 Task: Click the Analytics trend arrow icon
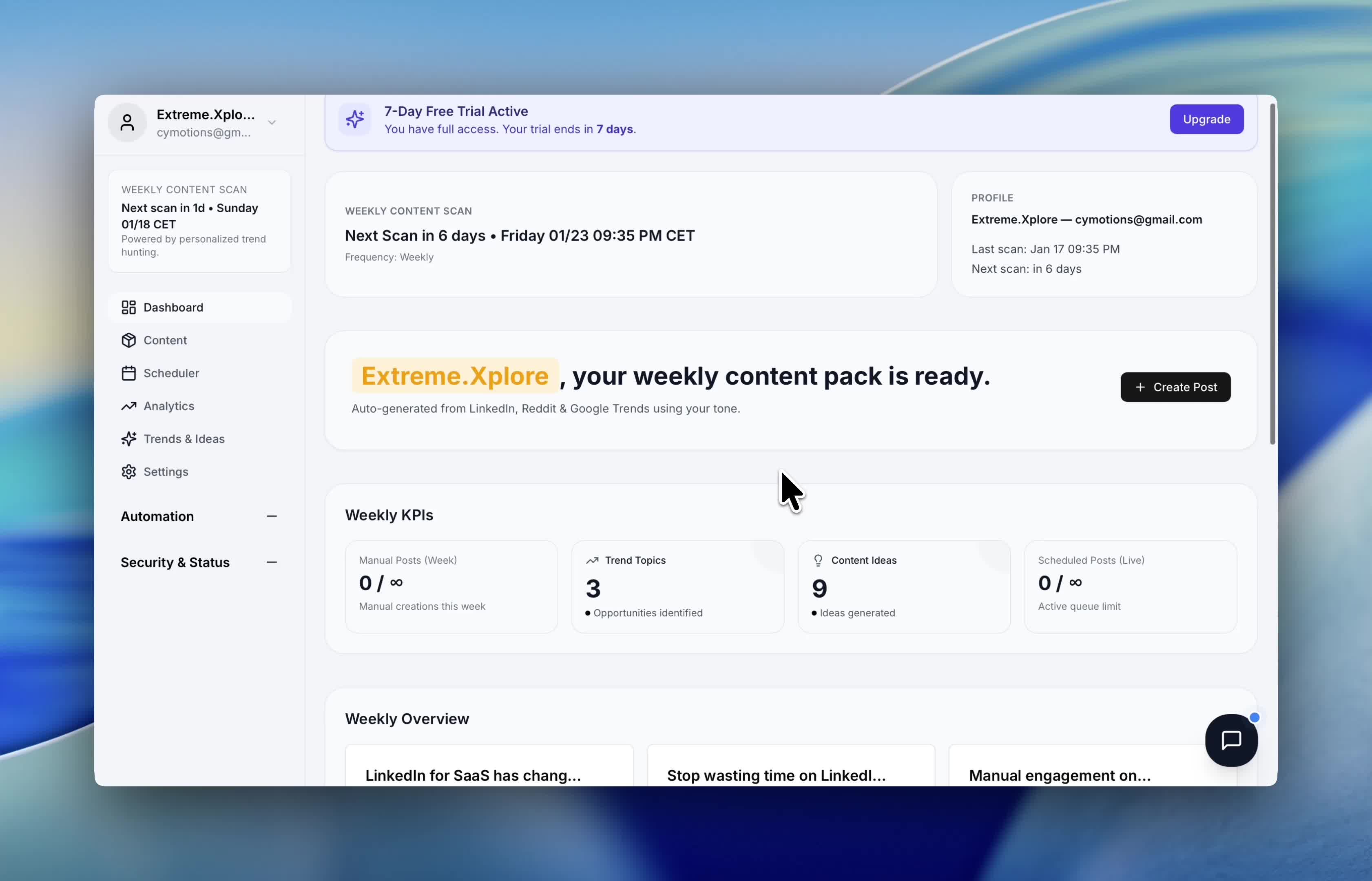click(x=129, y=406)
